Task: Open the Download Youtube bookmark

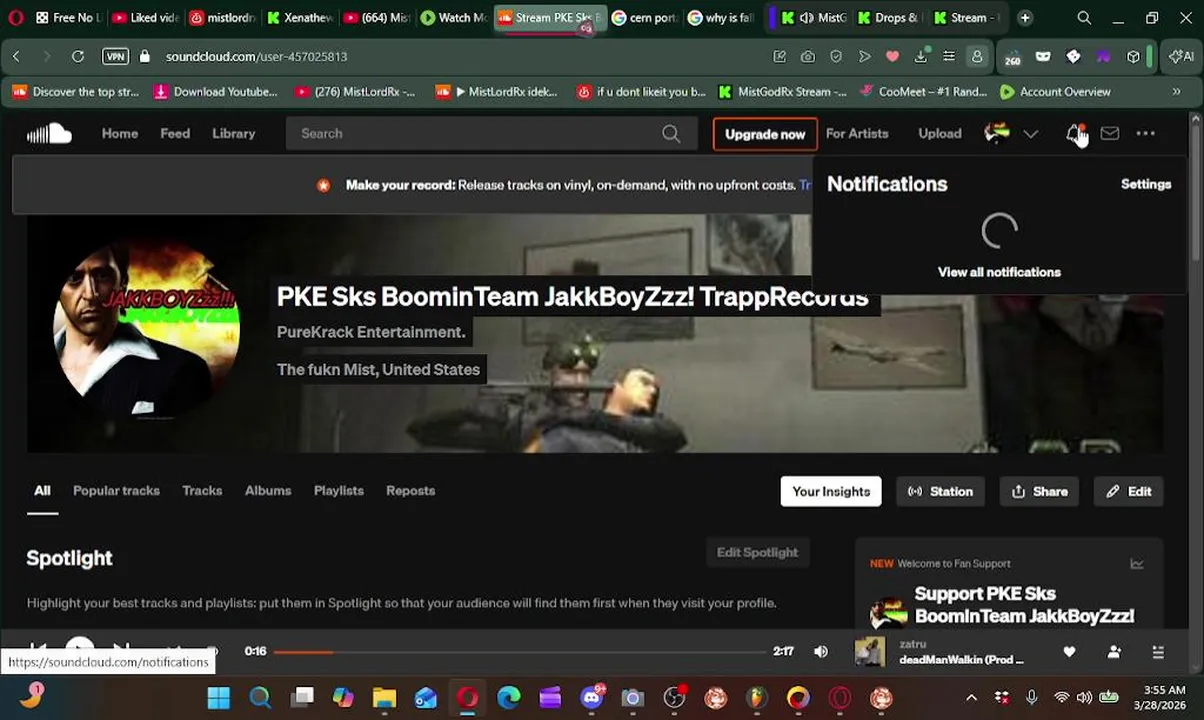Action: (216, 92)
